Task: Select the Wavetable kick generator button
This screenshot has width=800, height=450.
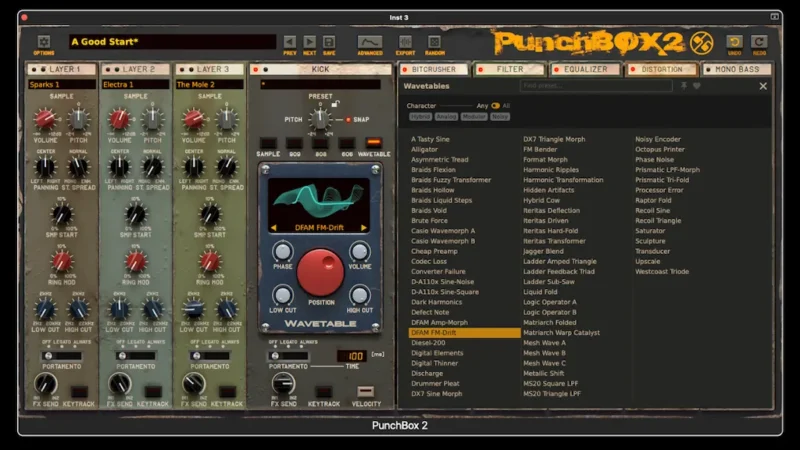Action: [373, 142]
